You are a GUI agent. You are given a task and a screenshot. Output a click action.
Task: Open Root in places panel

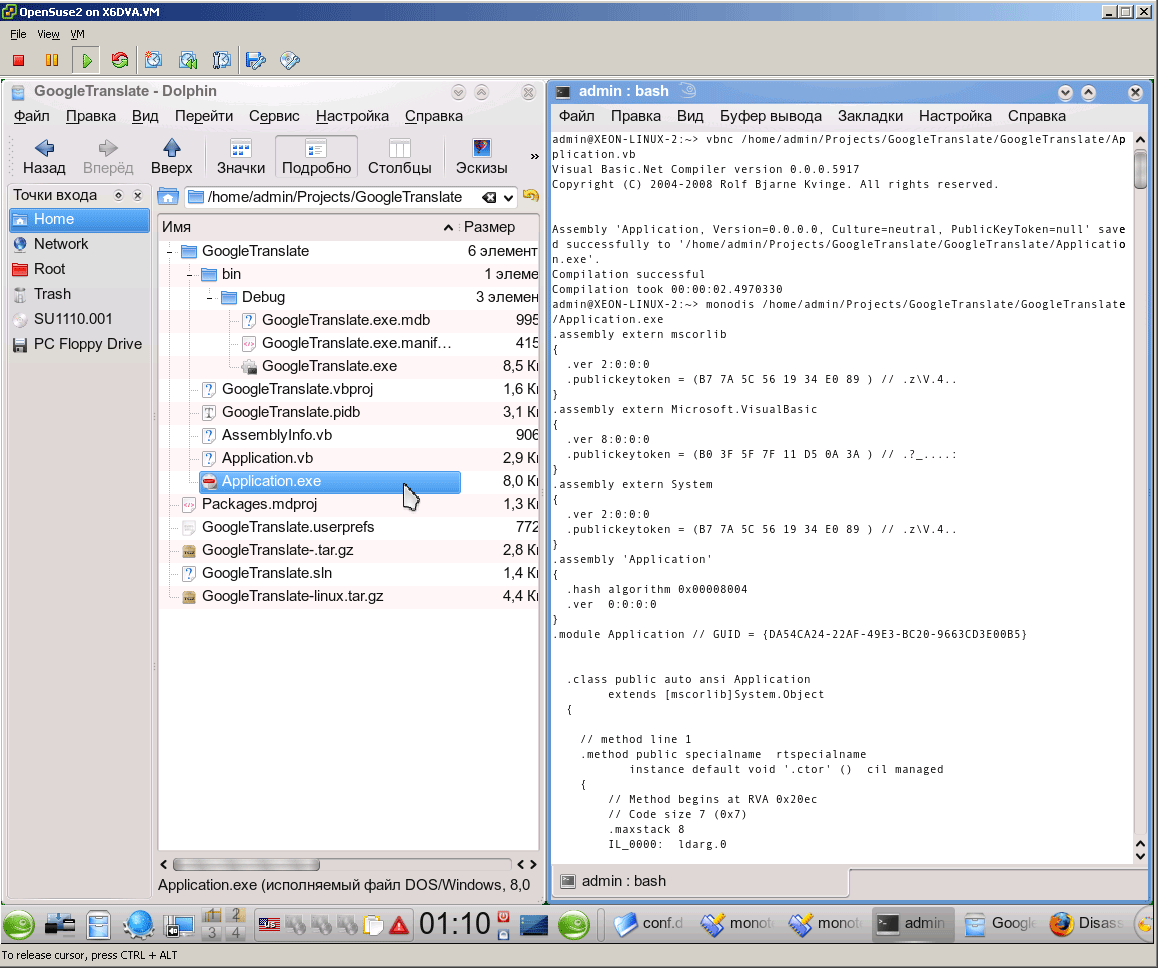click(x=80, y=270)
